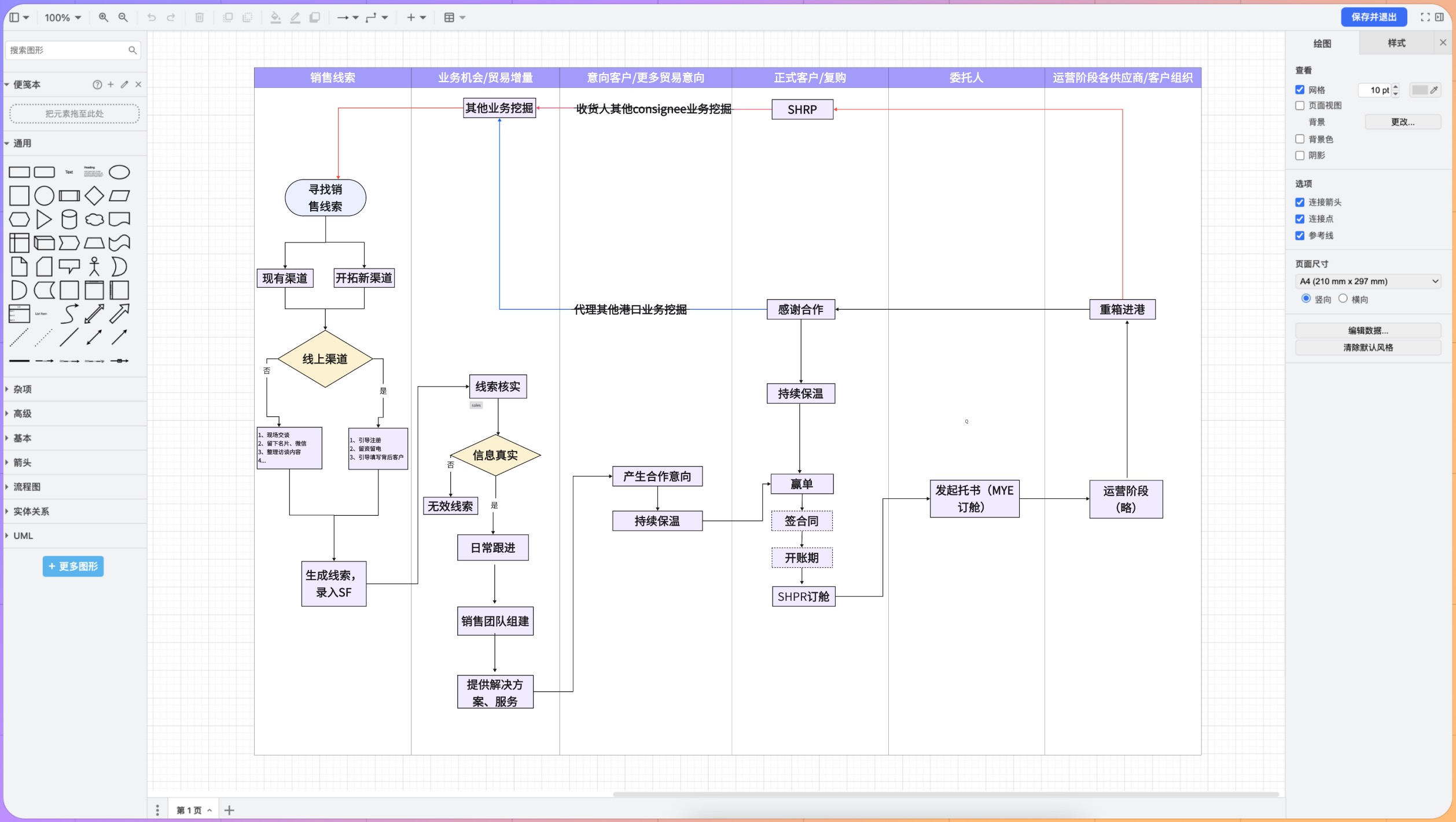
Task: Click the fill color bucket icon
Action: [x=276, y=17]
